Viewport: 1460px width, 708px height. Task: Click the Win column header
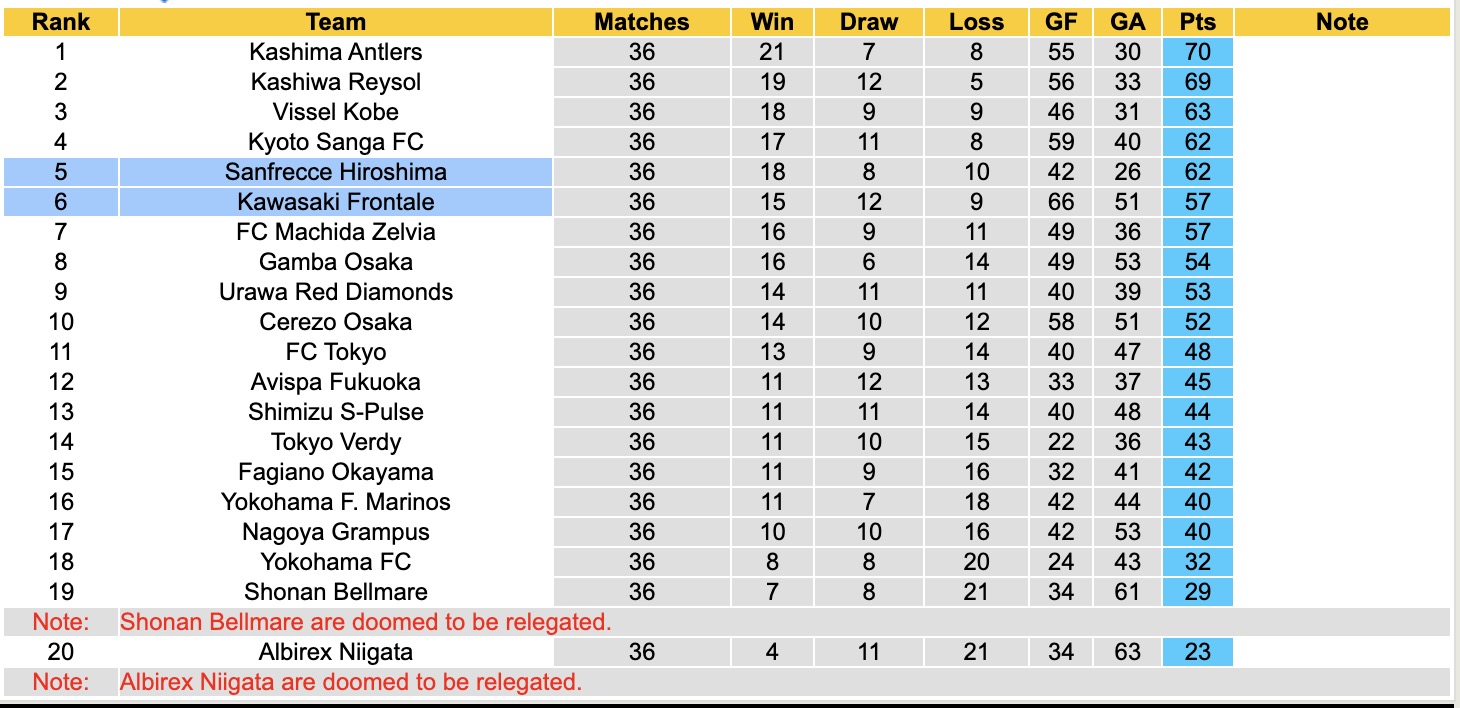coord(772,22)
